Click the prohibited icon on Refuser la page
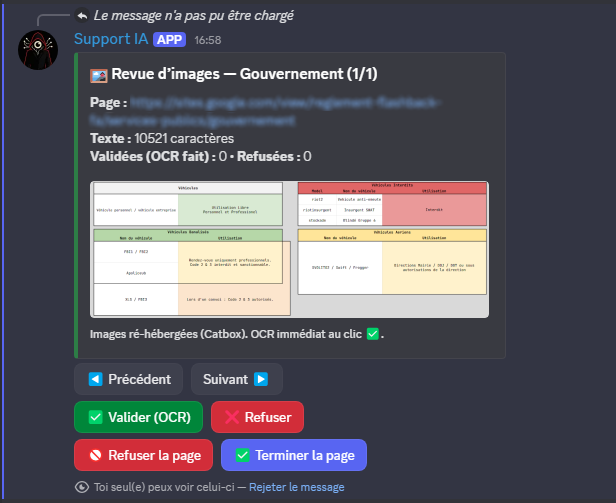The width and height of the screenshot is (616, 503). click(95, 455)
